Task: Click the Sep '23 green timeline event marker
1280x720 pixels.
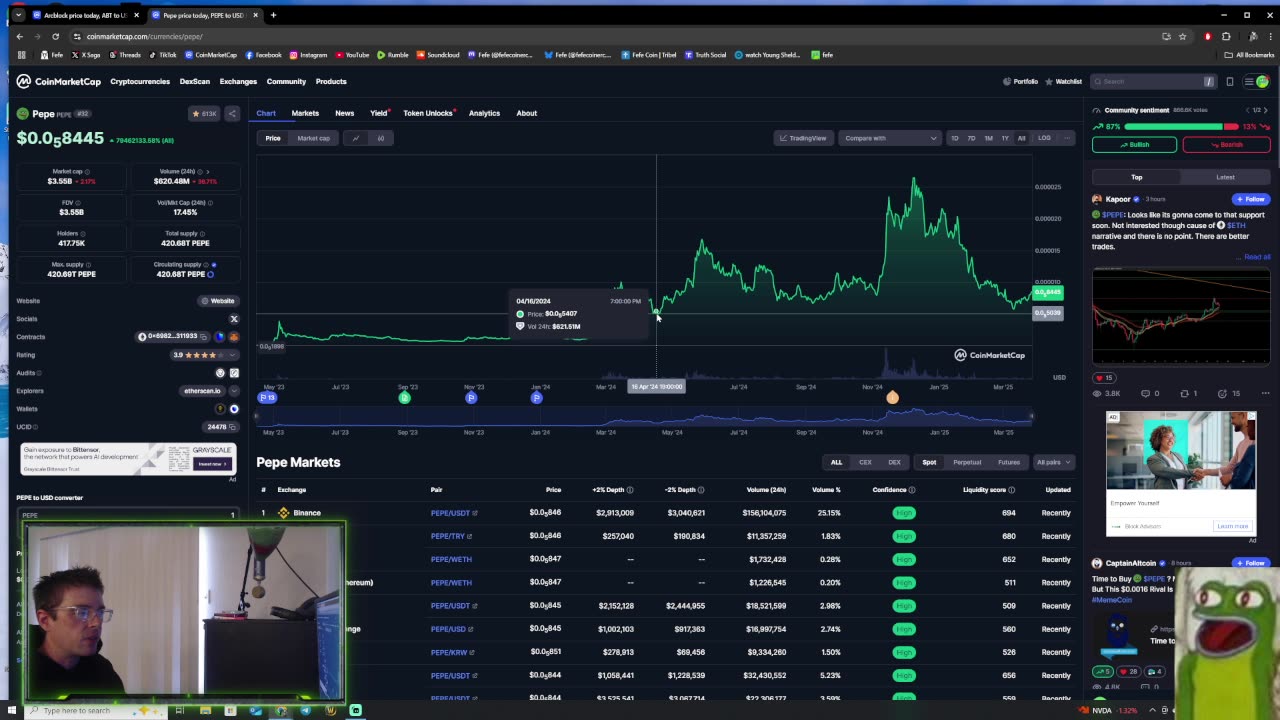Action: click(x=405, y=398)
